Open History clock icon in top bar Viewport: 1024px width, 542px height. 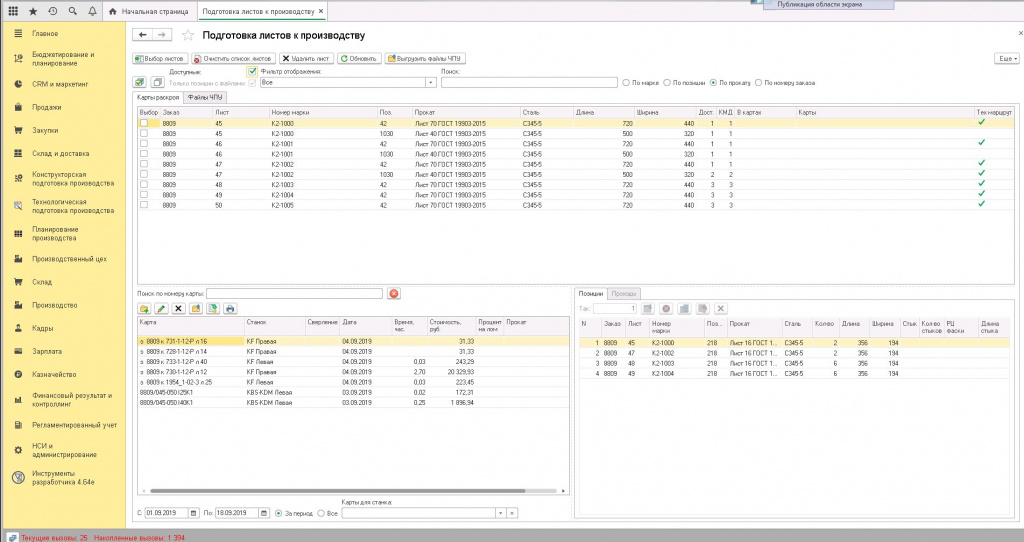pos(53,11)
